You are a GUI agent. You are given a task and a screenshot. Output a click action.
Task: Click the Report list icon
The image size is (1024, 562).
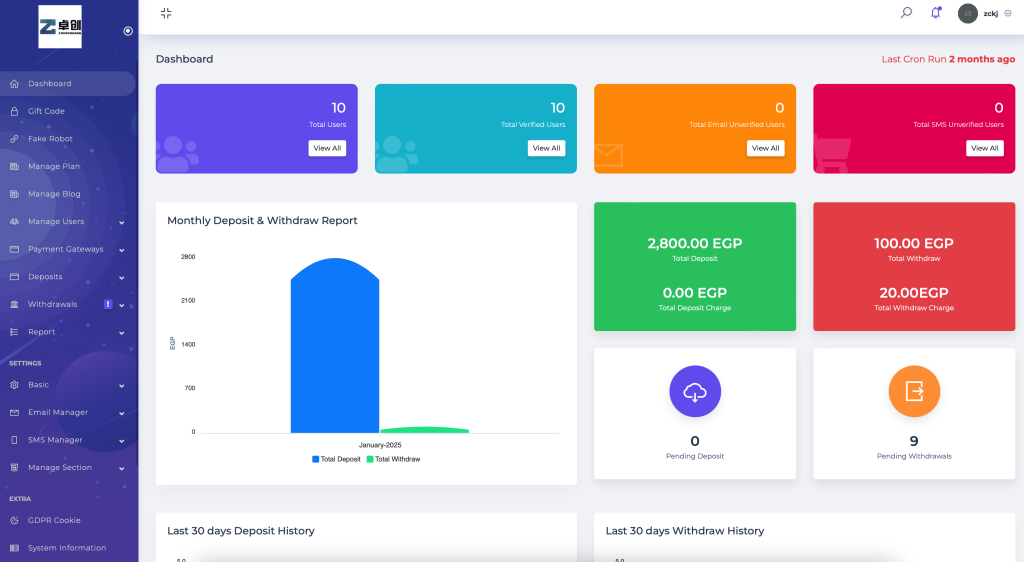[14, 332]
